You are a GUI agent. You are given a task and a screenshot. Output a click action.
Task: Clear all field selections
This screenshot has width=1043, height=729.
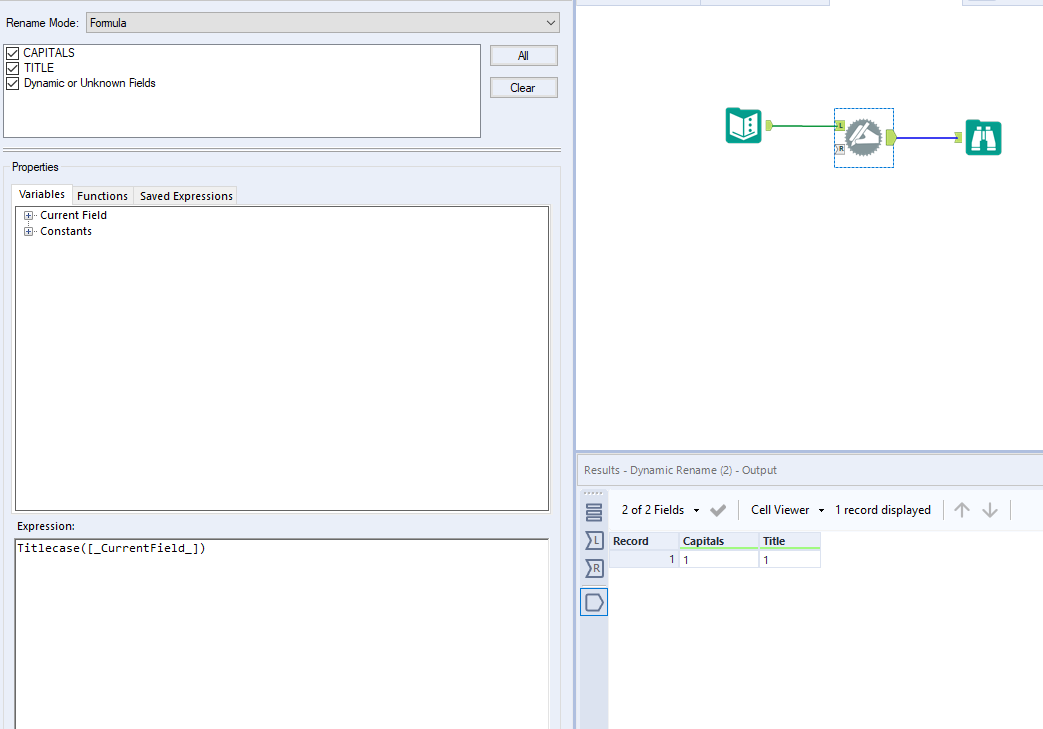tap(523, 87)
